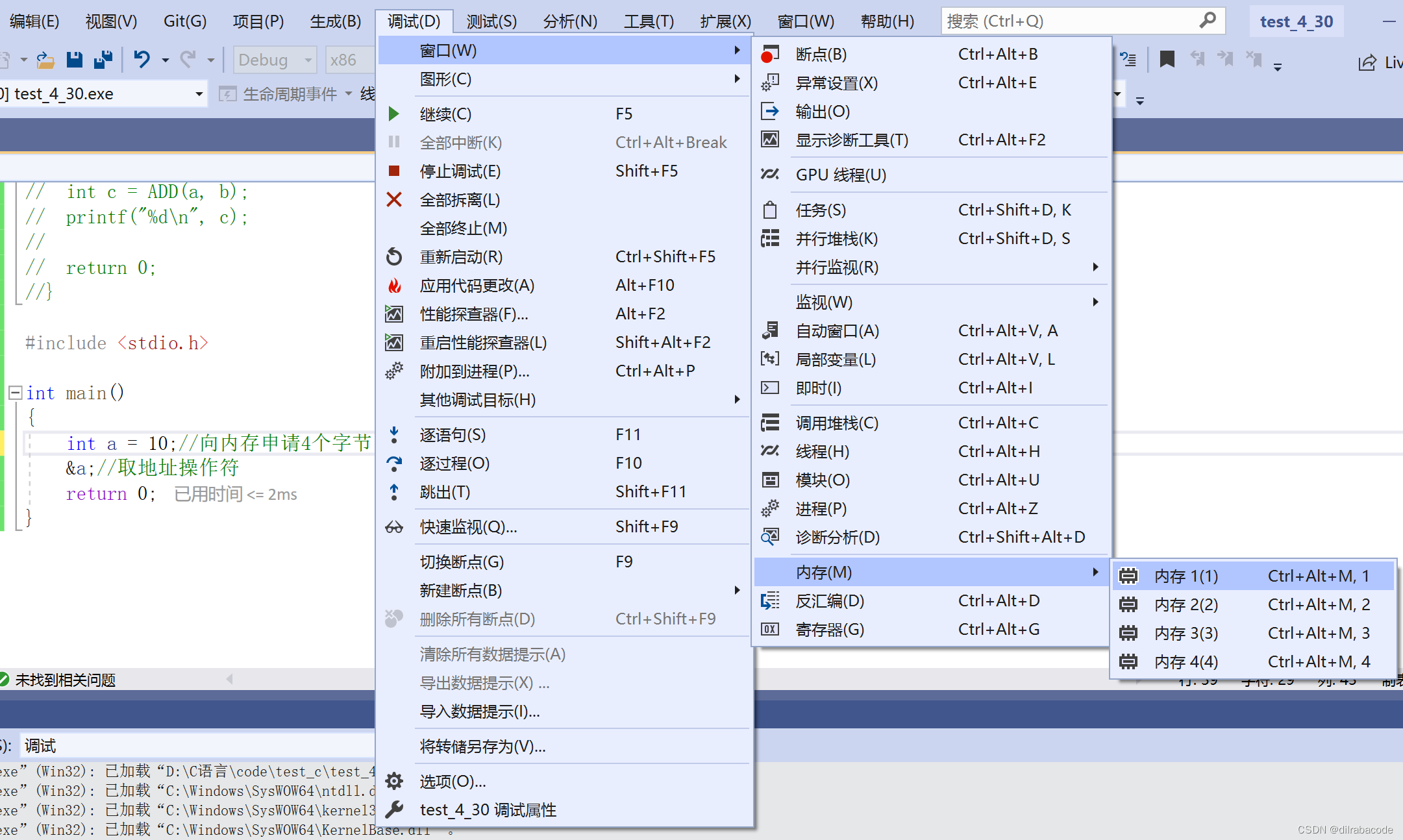Screen dimensions: 1403x840
Task: Click the Save All toolbar icon
Action: click(103, 60)
